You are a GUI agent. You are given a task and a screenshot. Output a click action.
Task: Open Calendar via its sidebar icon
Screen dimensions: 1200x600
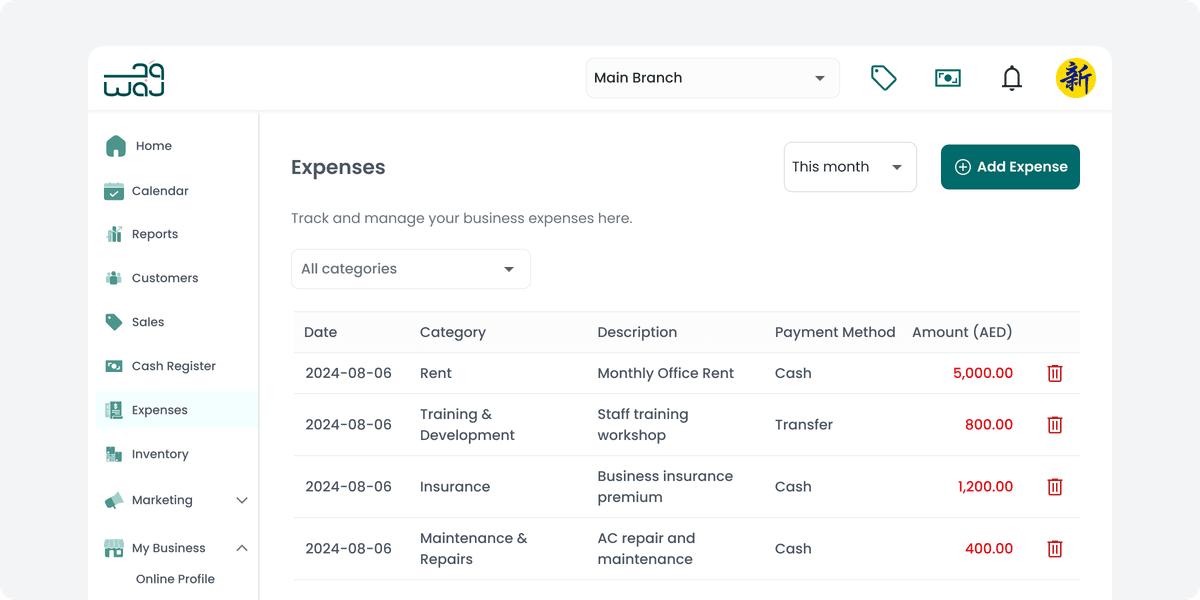click(113, 190)
